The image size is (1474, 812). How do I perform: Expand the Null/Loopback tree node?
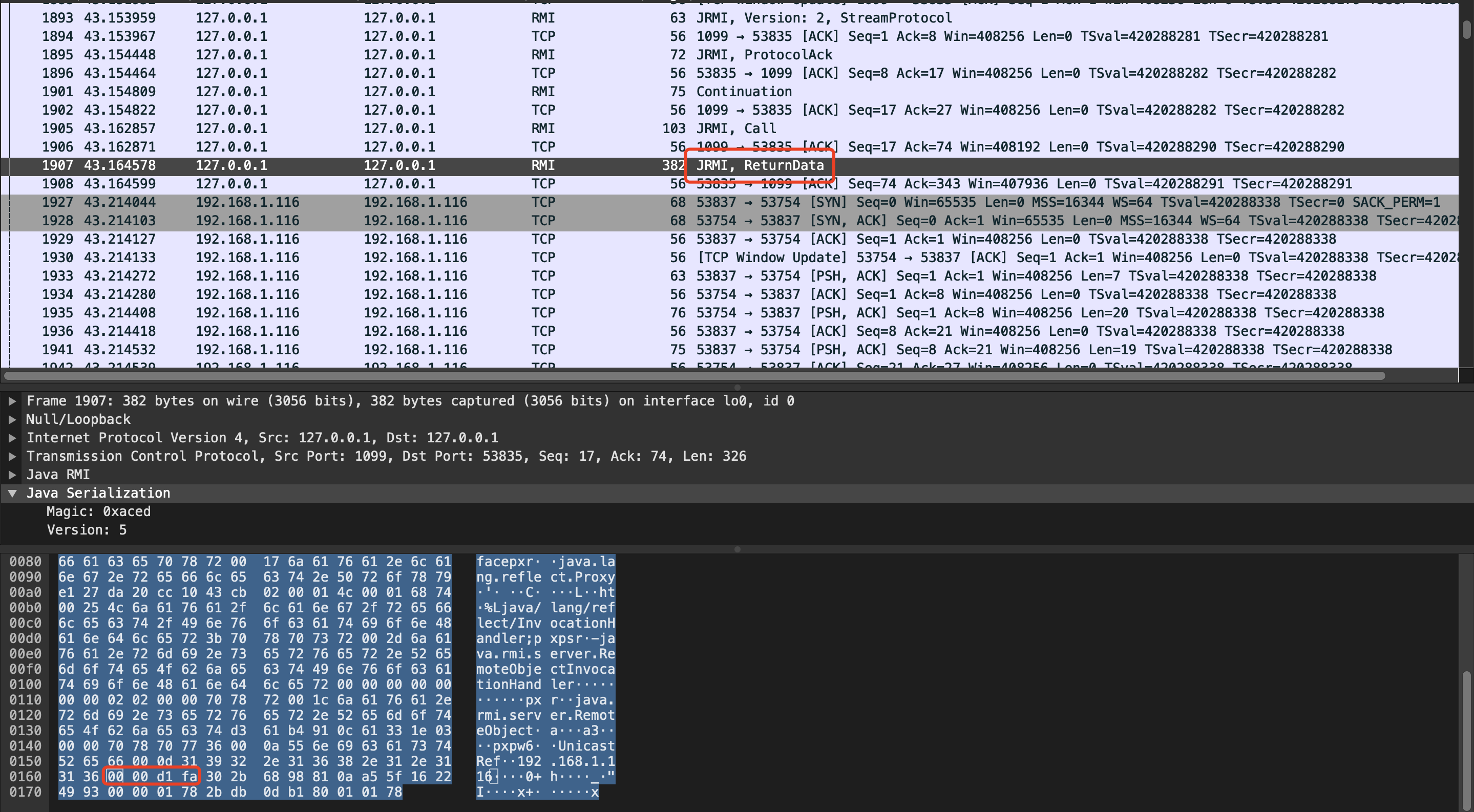12,420
